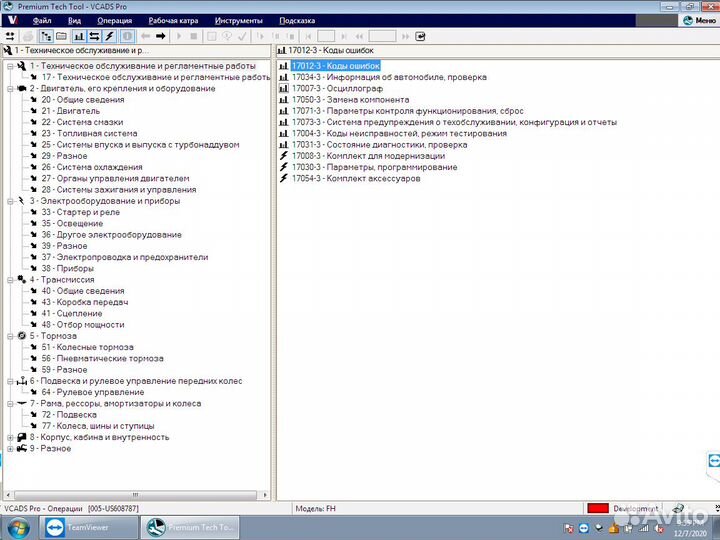The width and height of the screenshot is (720, 540).
Task: Select operation 17007-3 Осциллограф
Action: pos(337,89)
